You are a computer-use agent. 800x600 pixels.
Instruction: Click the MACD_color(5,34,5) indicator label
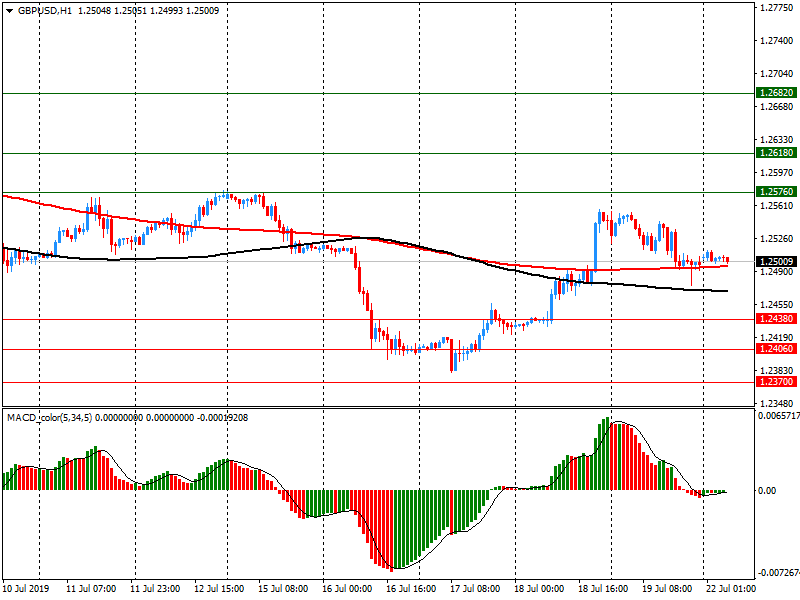(49, 418)
